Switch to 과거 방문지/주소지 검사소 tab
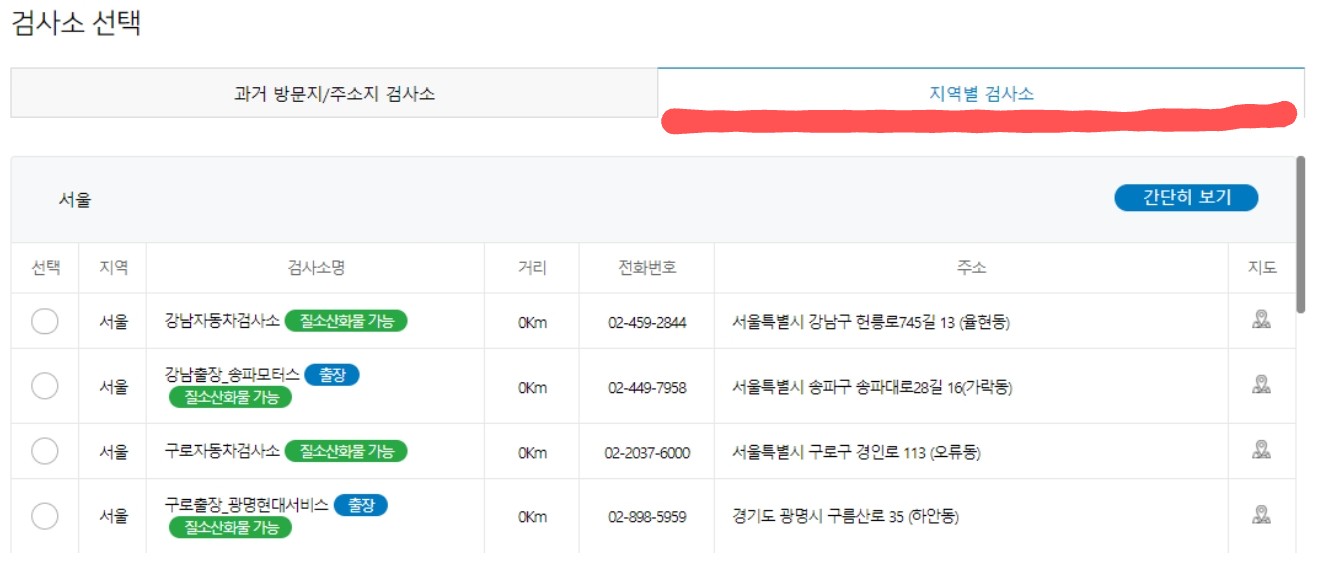1319x567 pixels. [334, 94]
